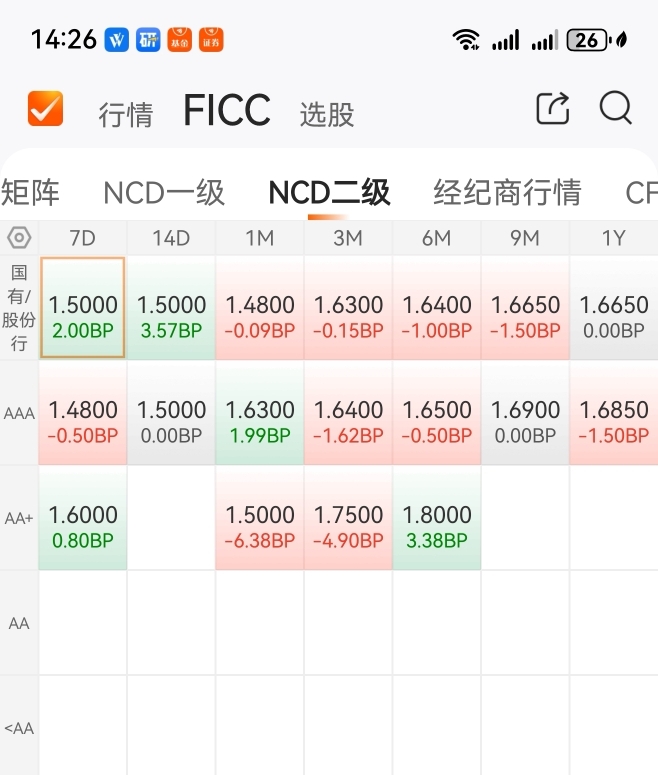Switch to the NCD一级 tab
This screenshot has width=658, height=775.
164,192
